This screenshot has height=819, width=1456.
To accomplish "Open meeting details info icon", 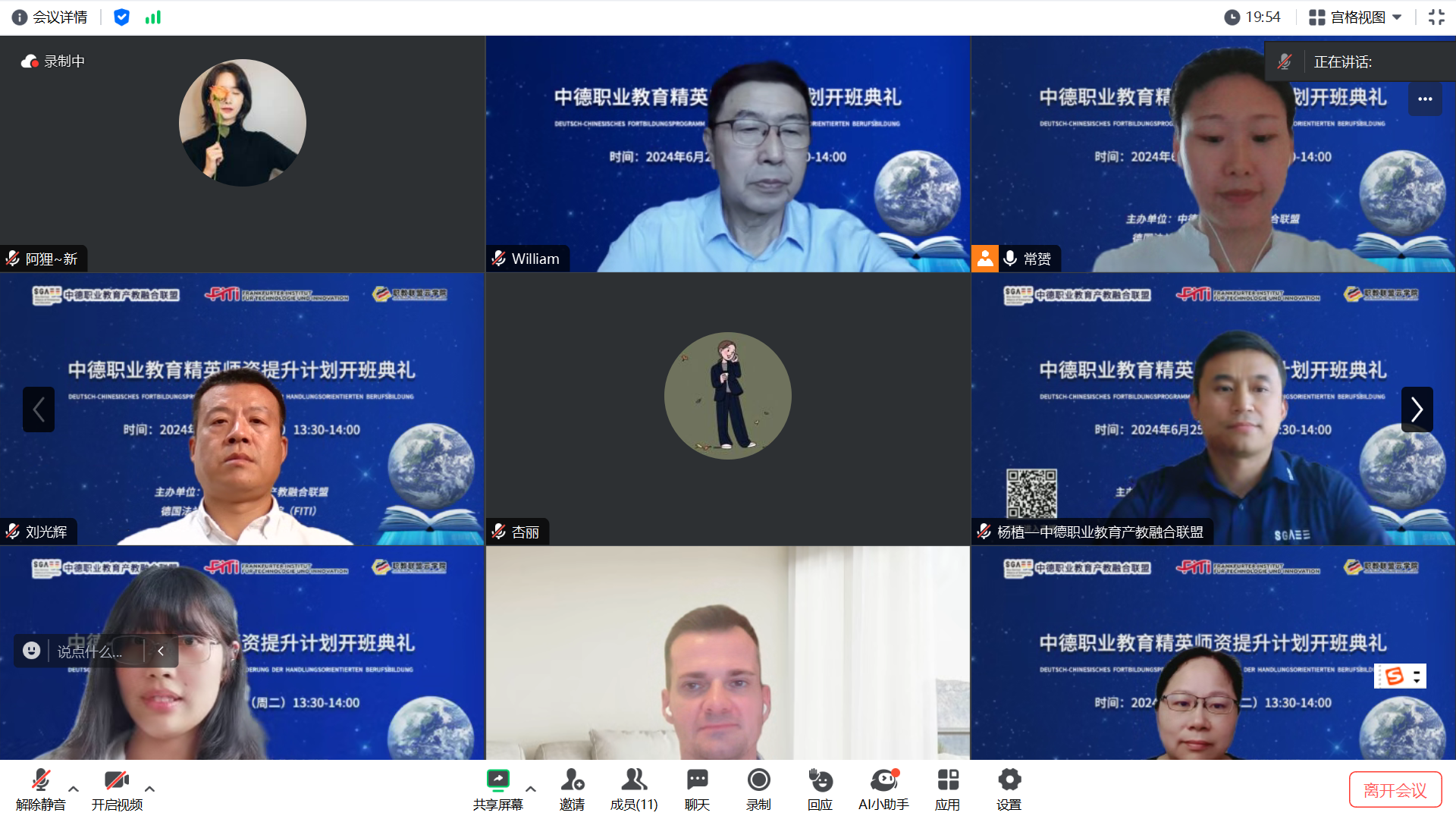I will click(20, 17).
